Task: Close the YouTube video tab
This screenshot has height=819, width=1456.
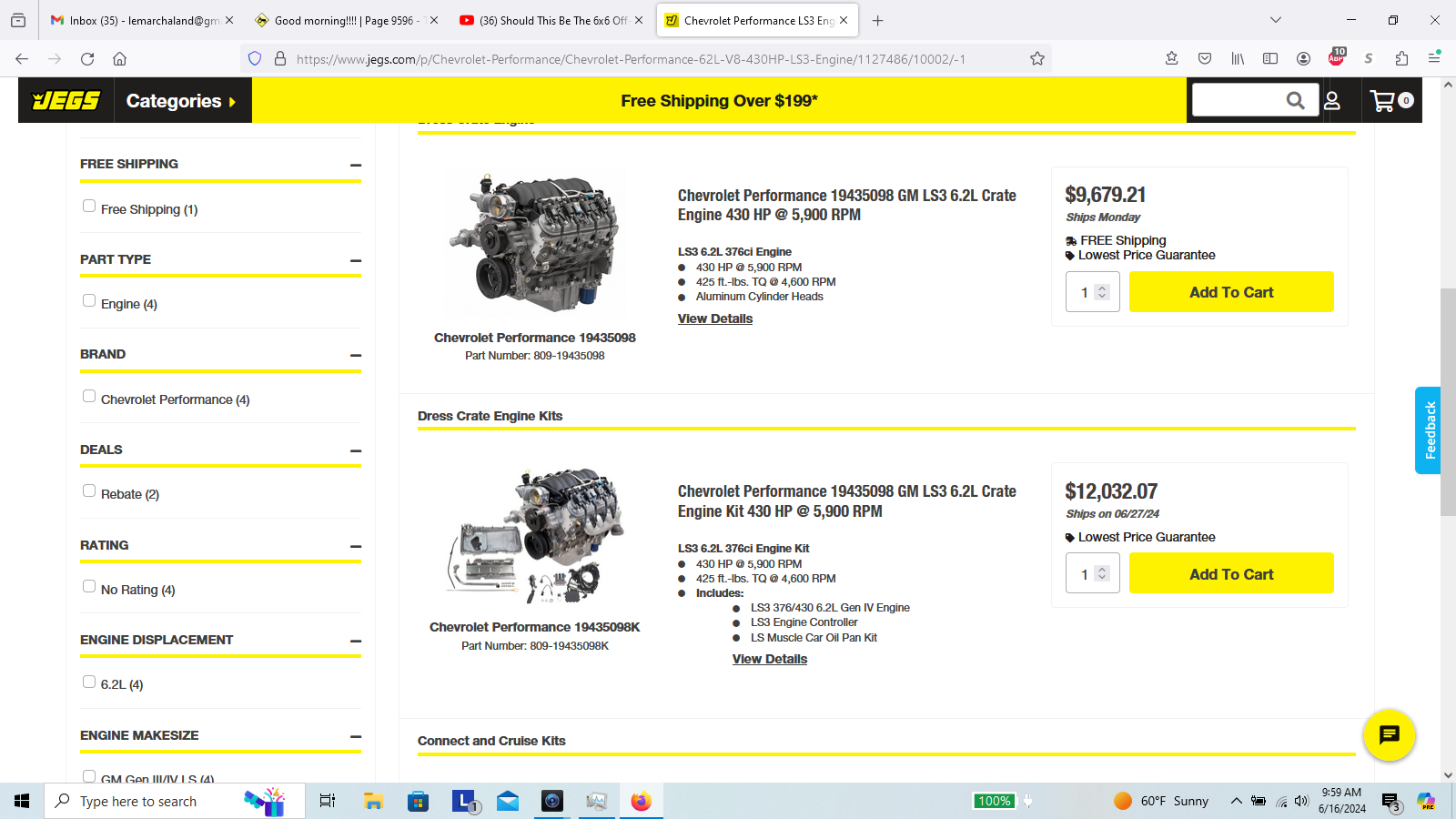Action: click(639, 20)
